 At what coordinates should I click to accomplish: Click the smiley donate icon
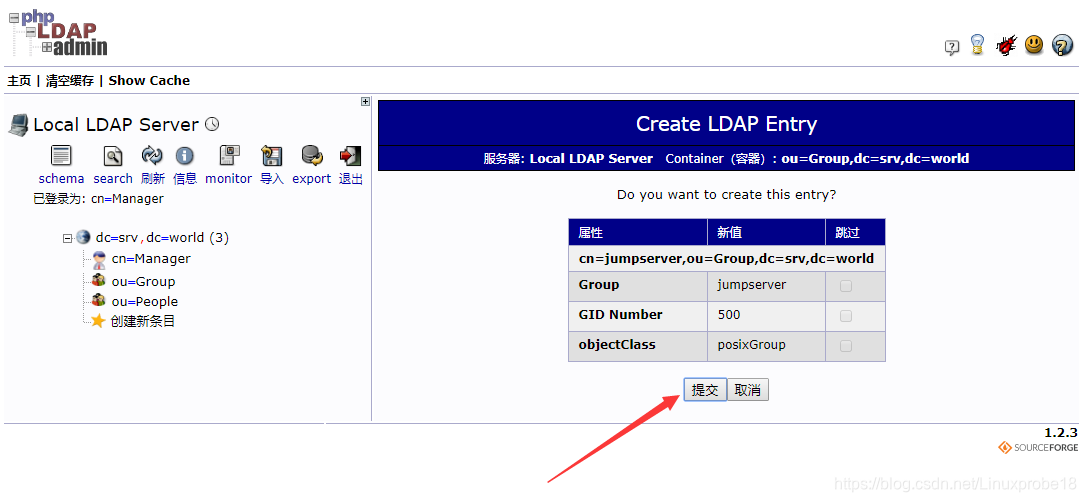tap(1034, 45)
